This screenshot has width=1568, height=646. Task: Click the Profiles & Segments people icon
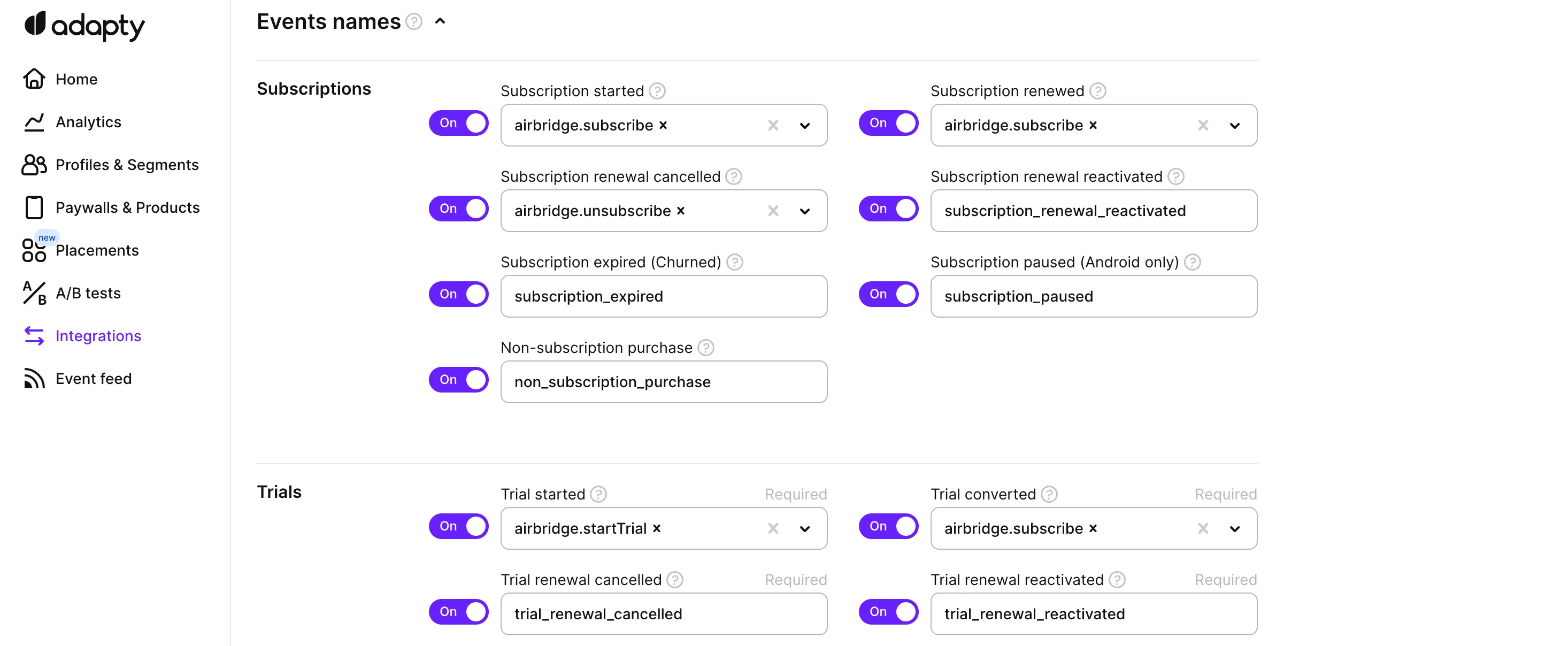click(x=34, y=165)
